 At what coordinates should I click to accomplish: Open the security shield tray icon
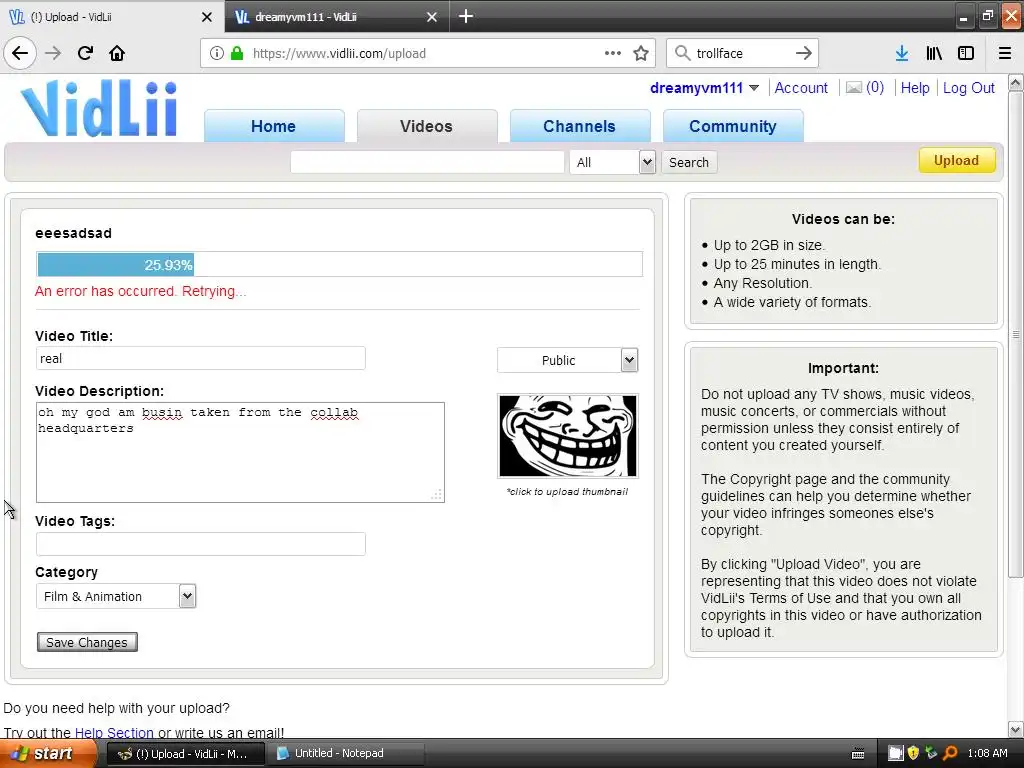pyautogui.click(x=914, y=753)
